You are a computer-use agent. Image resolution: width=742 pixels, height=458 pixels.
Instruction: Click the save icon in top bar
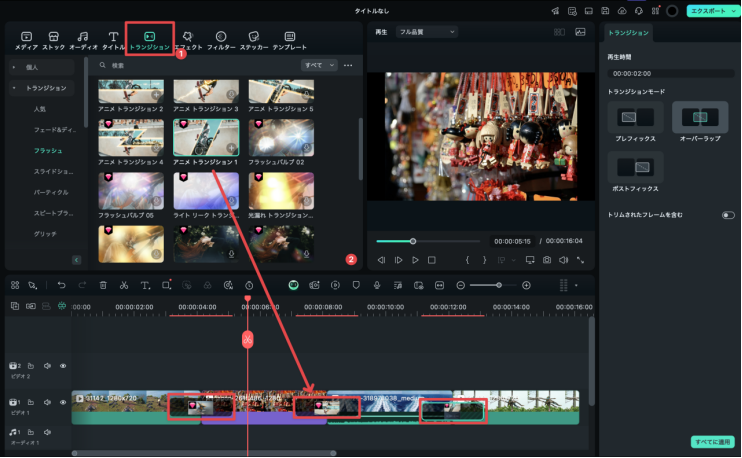tap(606, 10)
